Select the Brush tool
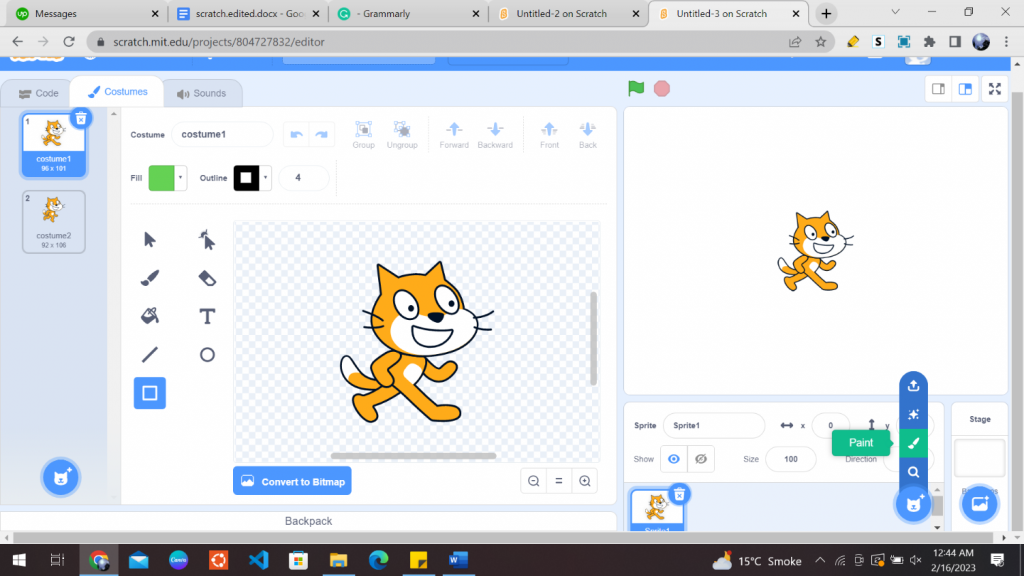Viewport: 1024px width, 576px height. pos(151,277)
